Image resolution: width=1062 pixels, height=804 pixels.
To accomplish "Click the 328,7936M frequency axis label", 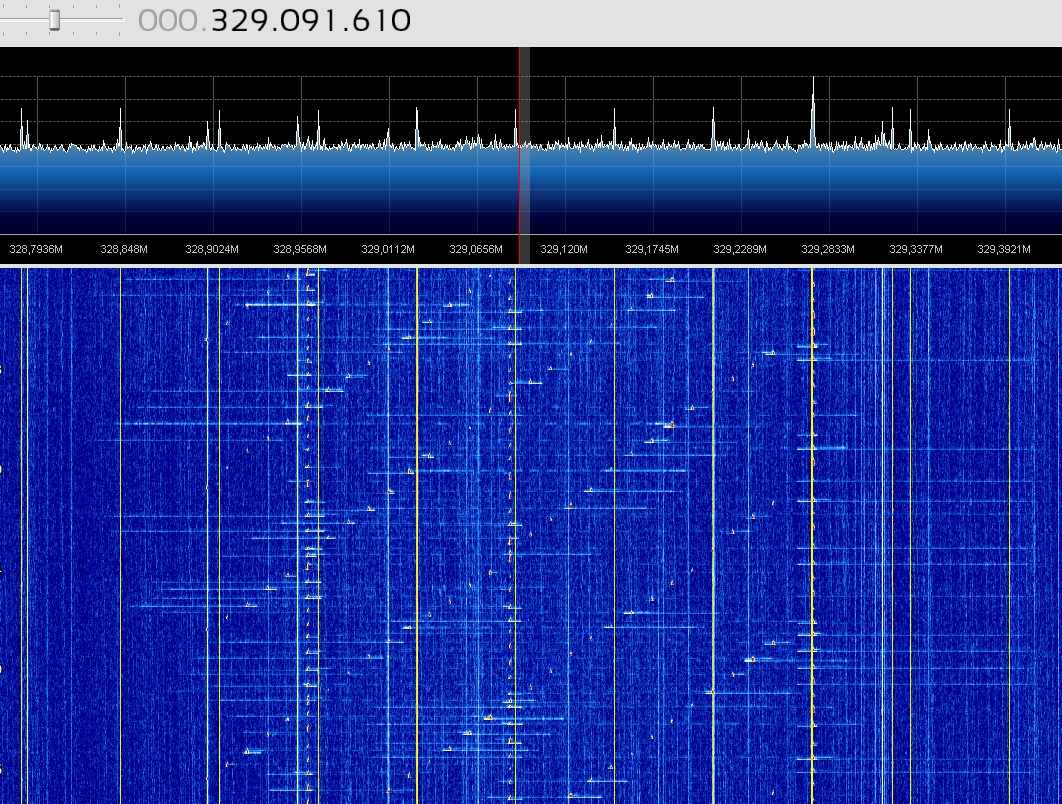I will [x=36, y=249].
